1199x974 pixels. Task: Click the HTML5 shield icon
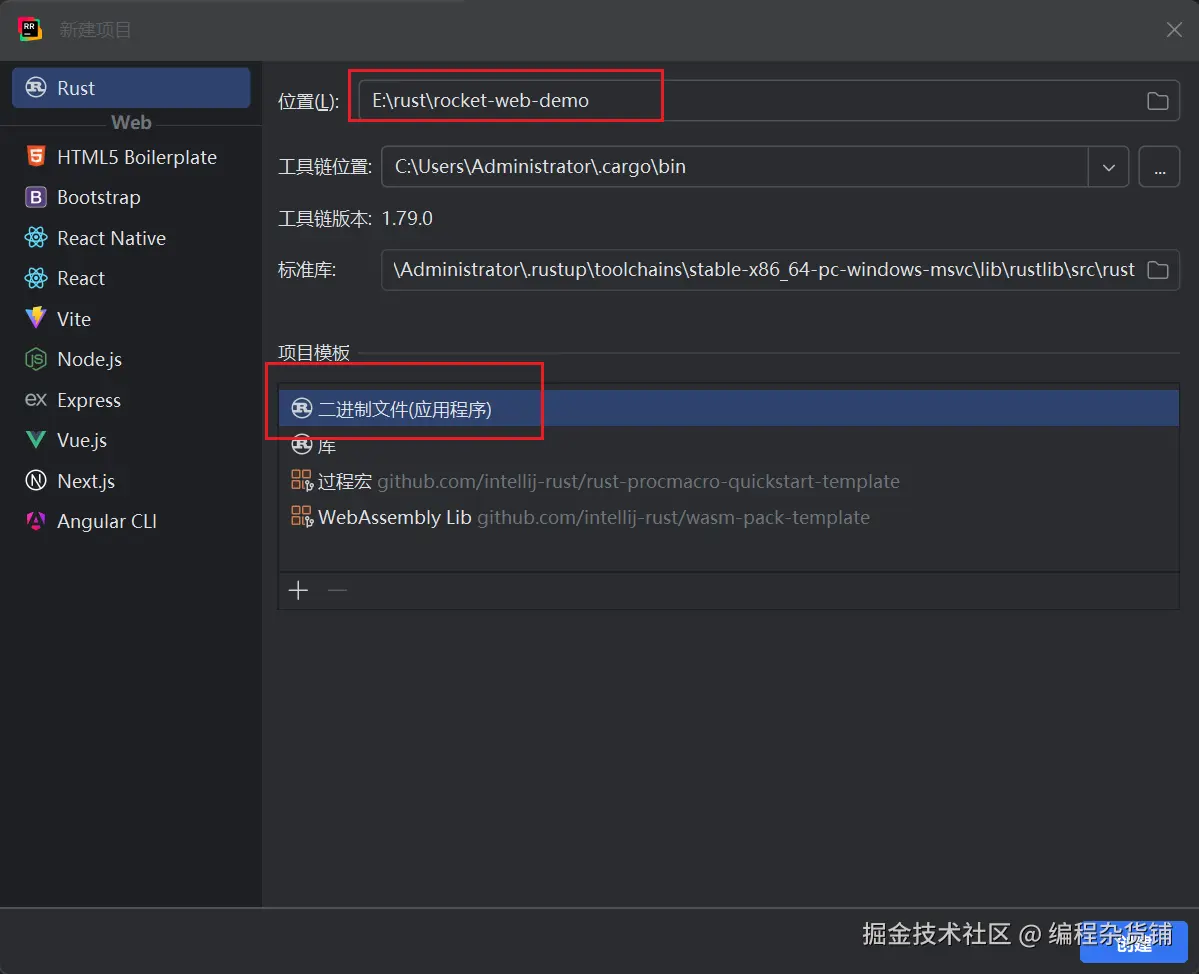36,157
